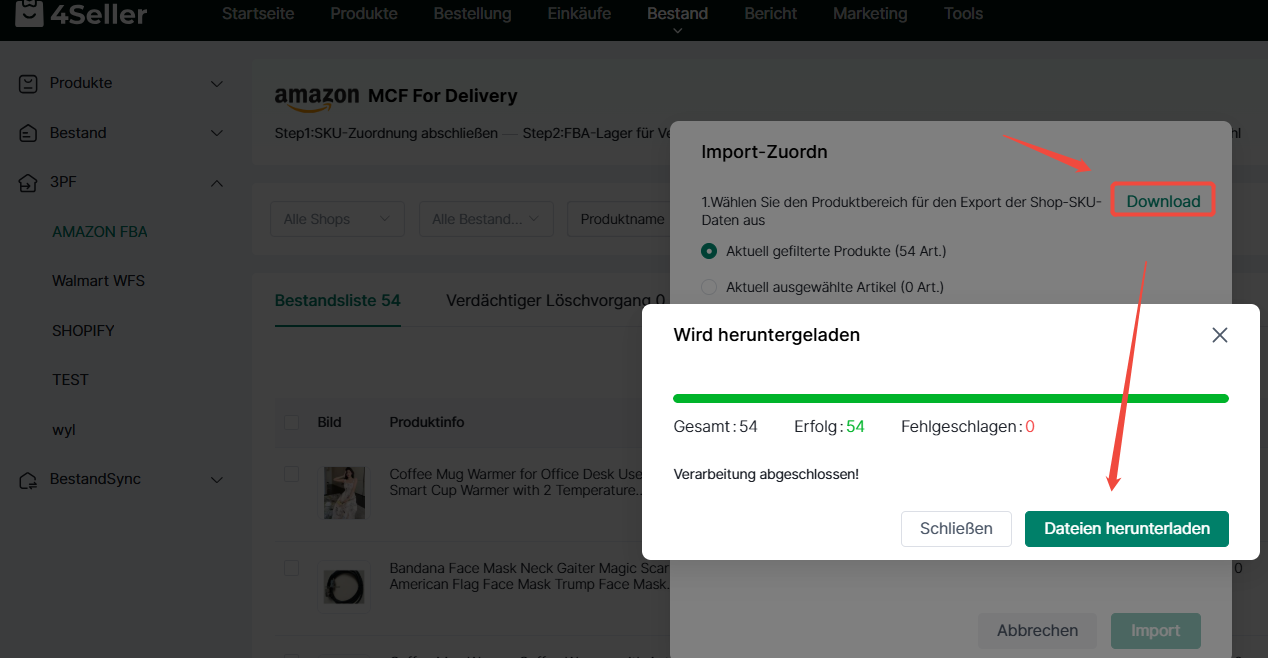Click the Bestand sidebar box icon

[x=29, y=133]
